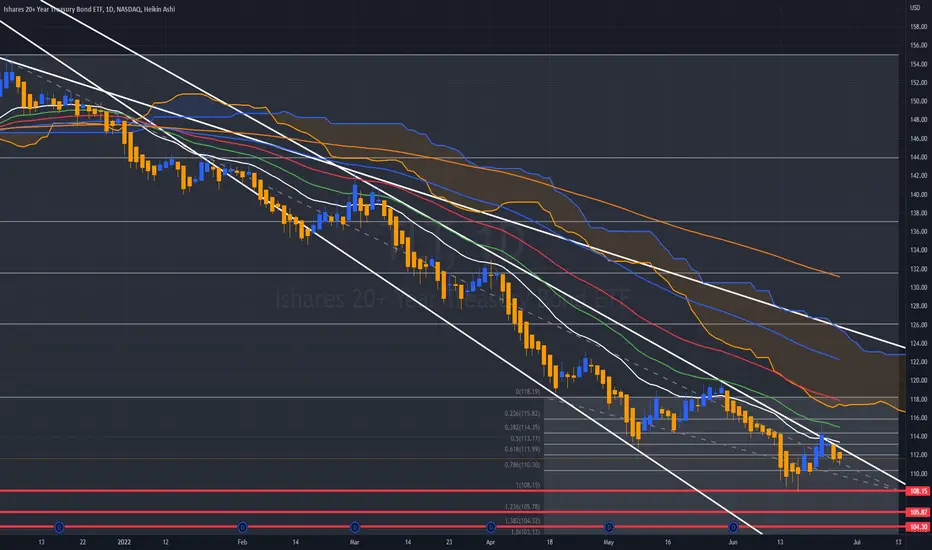Click the 150.00 price axis label
This screenshot has width=932, height=550.
point(918,101)
